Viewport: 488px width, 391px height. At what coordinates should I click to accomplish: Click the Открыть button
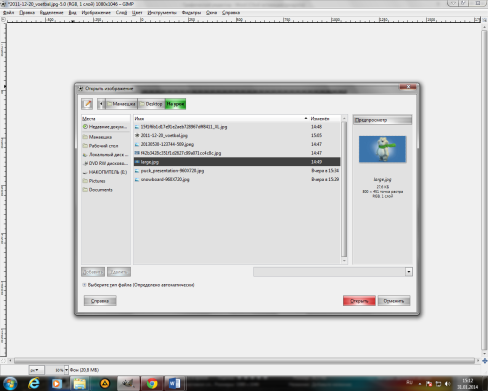(359, 301)
